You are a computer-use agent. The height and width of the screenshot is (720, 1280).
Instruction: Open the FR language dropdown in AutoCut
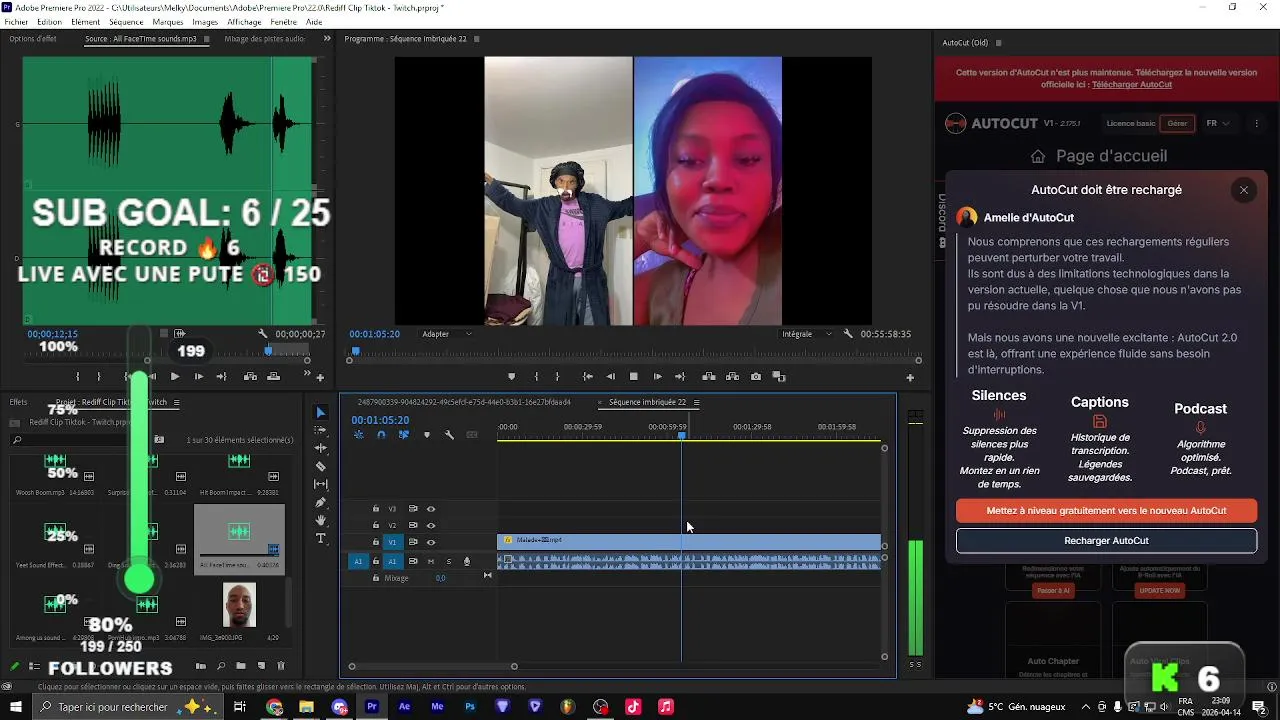click(1217, 123)
